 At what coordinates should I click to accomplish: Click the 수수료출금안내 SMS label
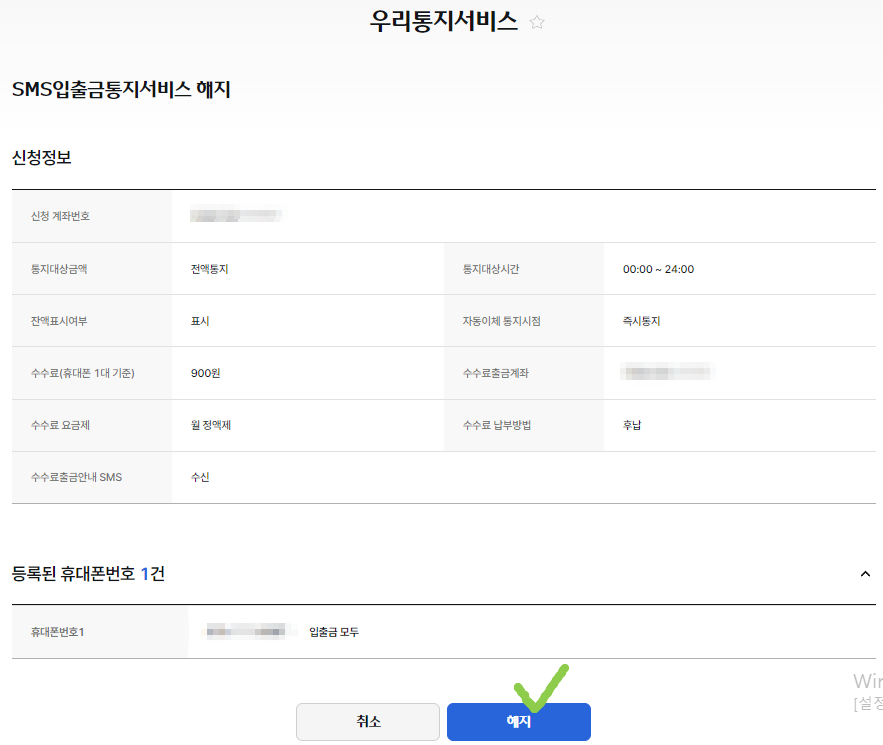point(77,477)
